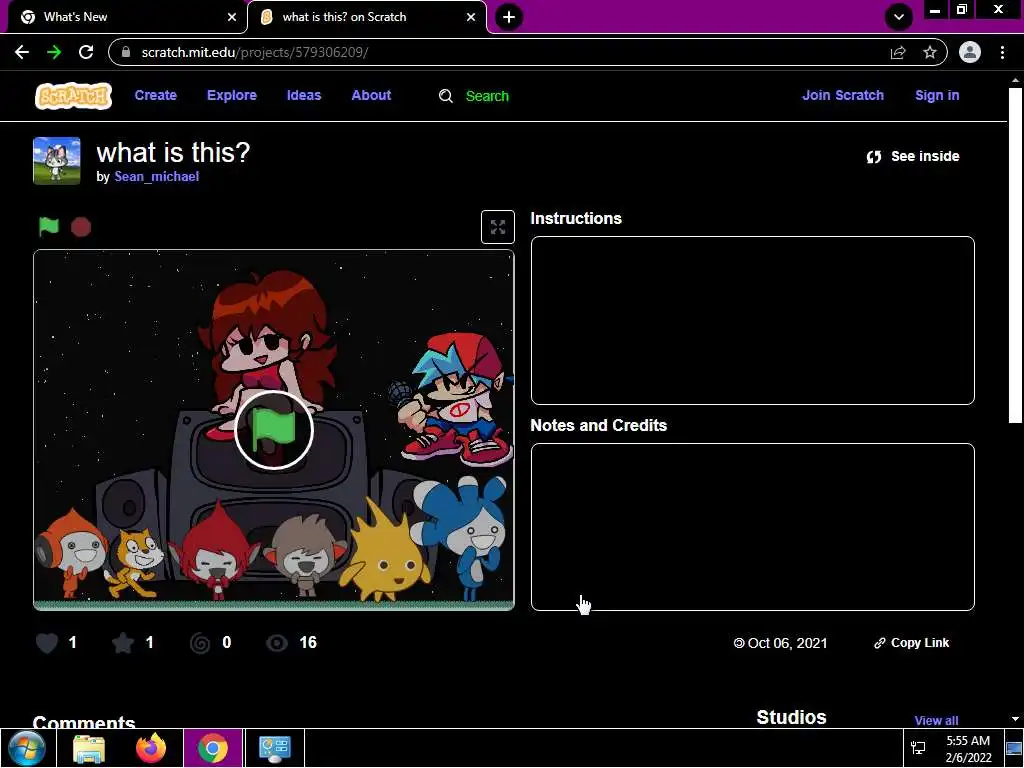The width and height of the screenshot is (1024, 768).
Task: Open the project author's avatar thumbnail
Action: point(57,161)
